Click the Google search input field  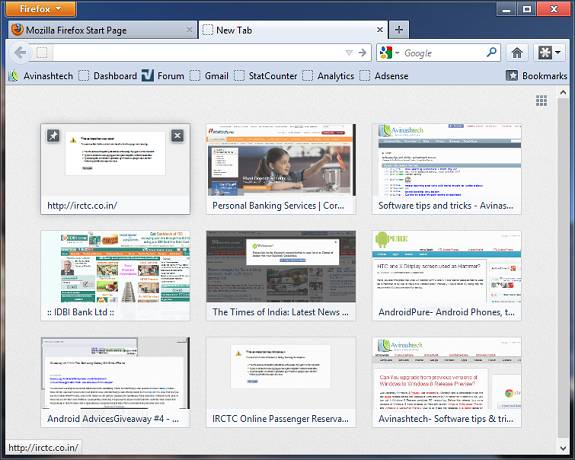442,53
